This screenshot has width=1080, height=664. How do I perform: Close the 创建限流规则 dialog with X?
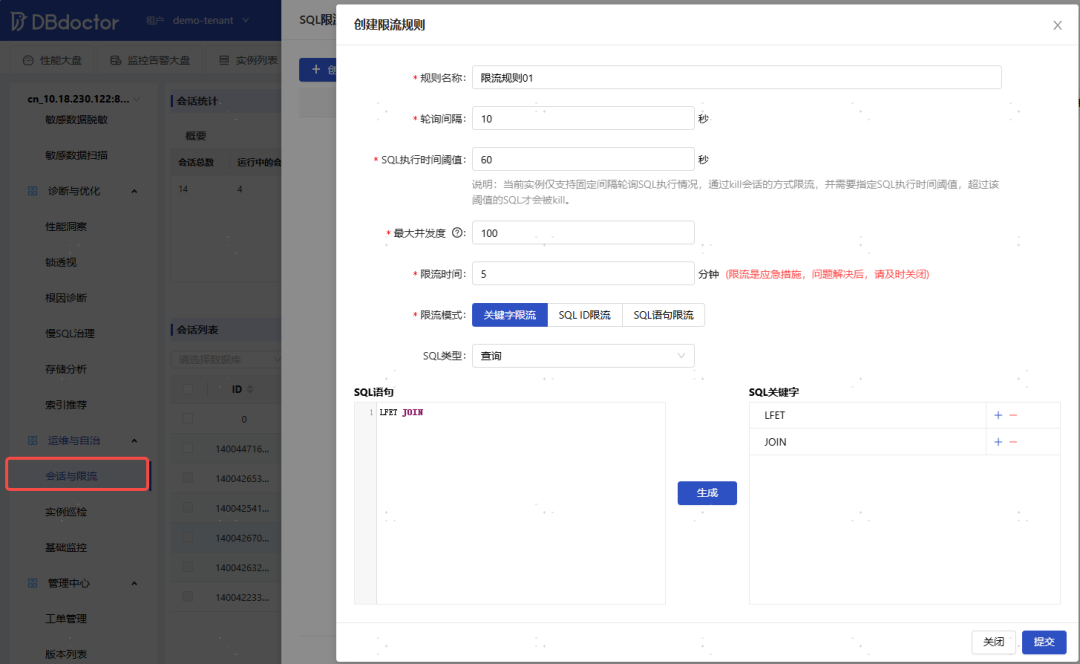(1057, 25)
